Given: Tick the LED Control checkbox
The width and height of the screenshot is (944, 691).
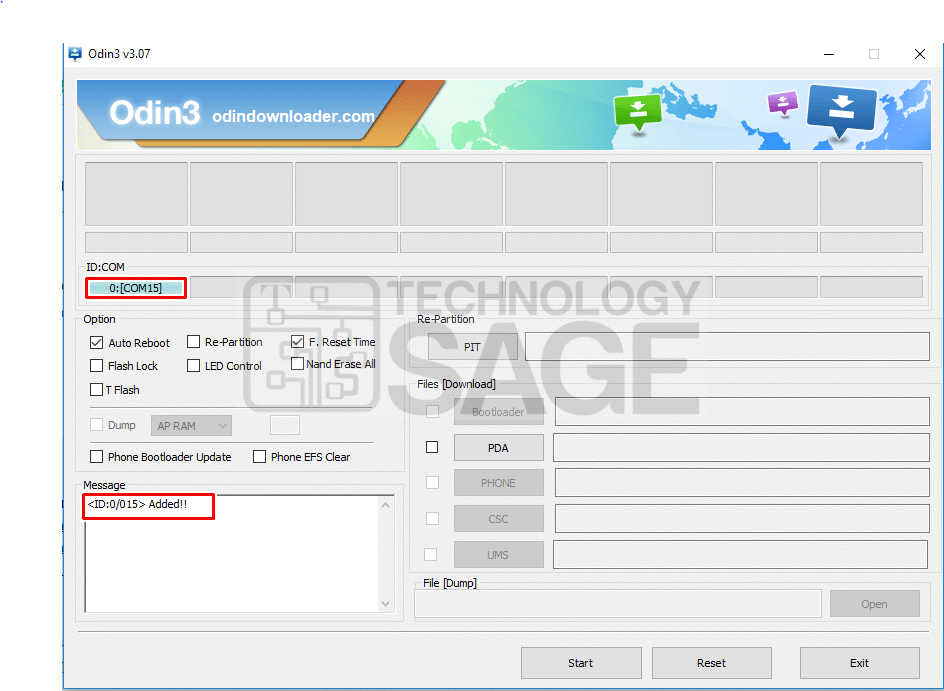Looking at the screenshot, I should click(x=193, y=365).
